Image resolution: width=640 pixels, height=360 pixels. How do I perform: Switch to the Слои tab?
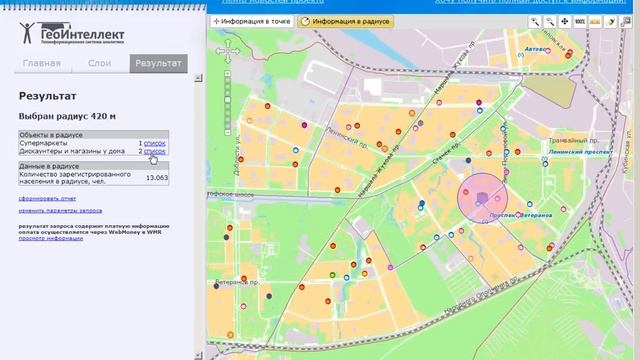(x=100, y=64)
